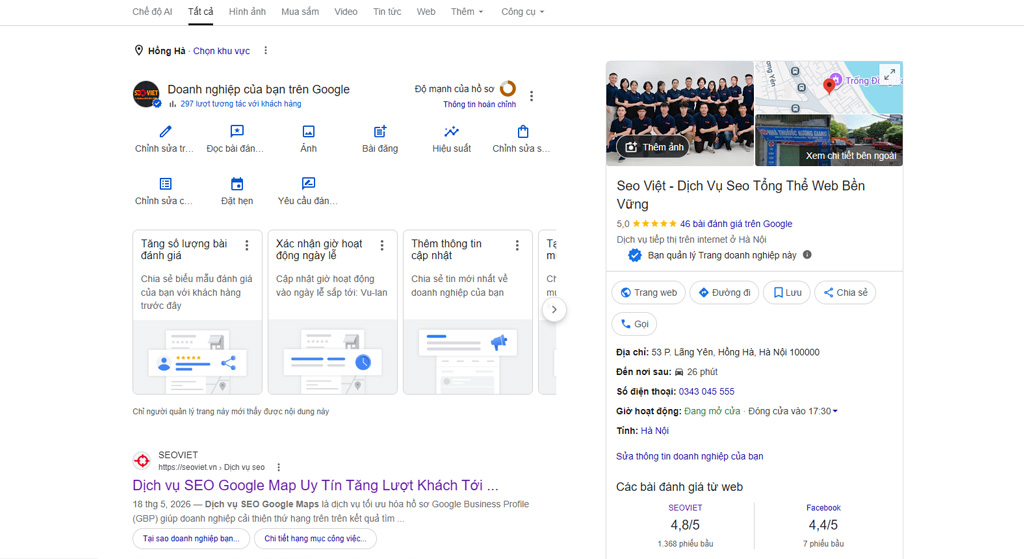1024x559 pixels.
Task: Open Sửa thông tin doanh nghiệp của bạn
Action: pyautogui.click(x=690, y=456)
